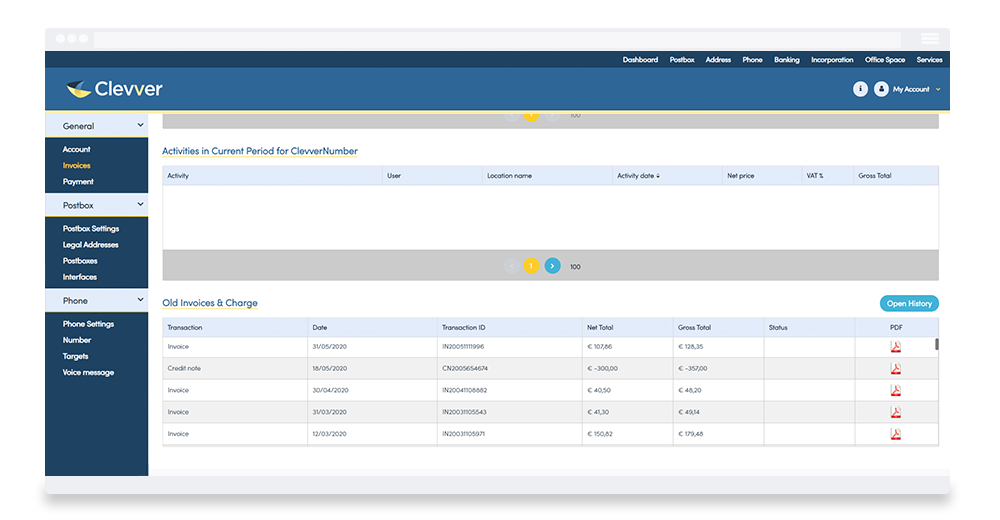Open Number in sidebar
Image resolution: width=1000 pixels, height=520 pixels.
point(77,340)
